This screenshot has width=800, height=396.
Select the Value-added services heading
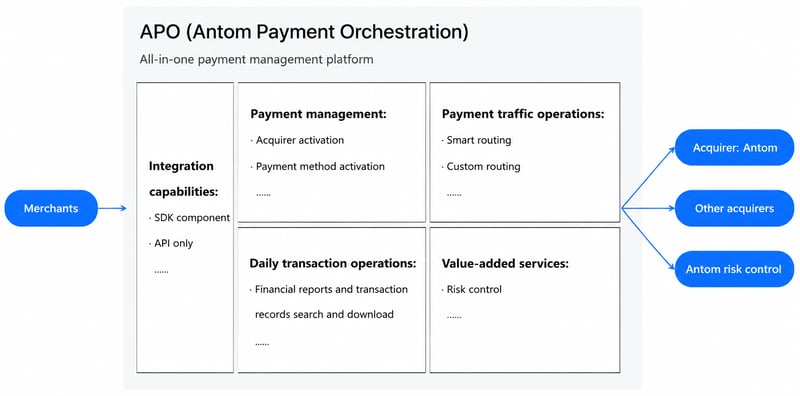click(x=505, y=263)
